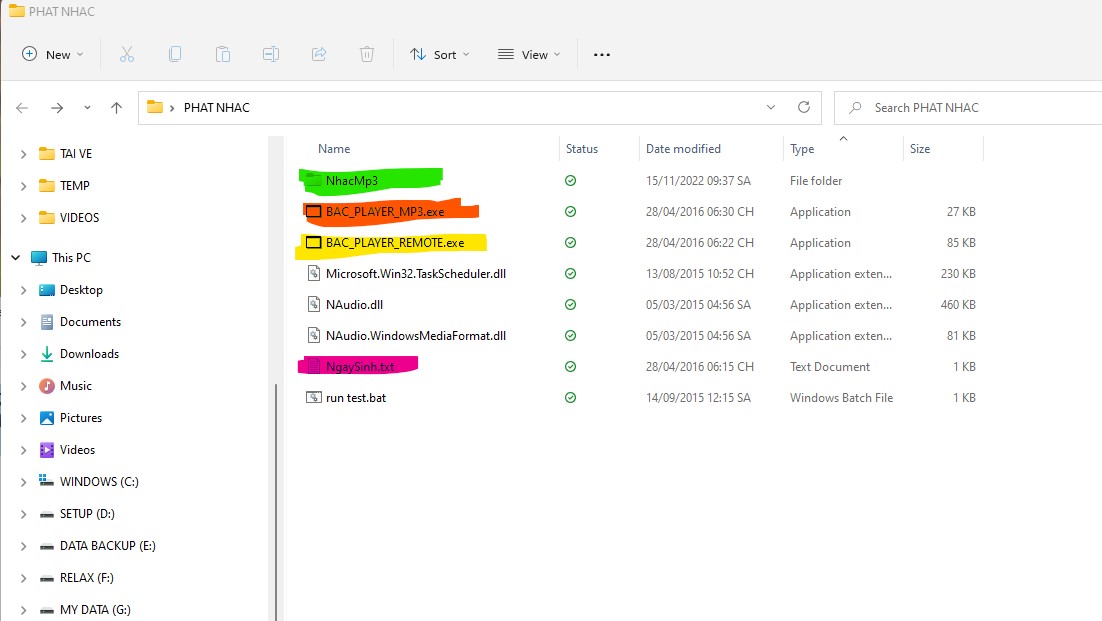This screenshot has width=1102, height=621.
Task: Open the Sort options menu
Action: (x=439, y=55)
